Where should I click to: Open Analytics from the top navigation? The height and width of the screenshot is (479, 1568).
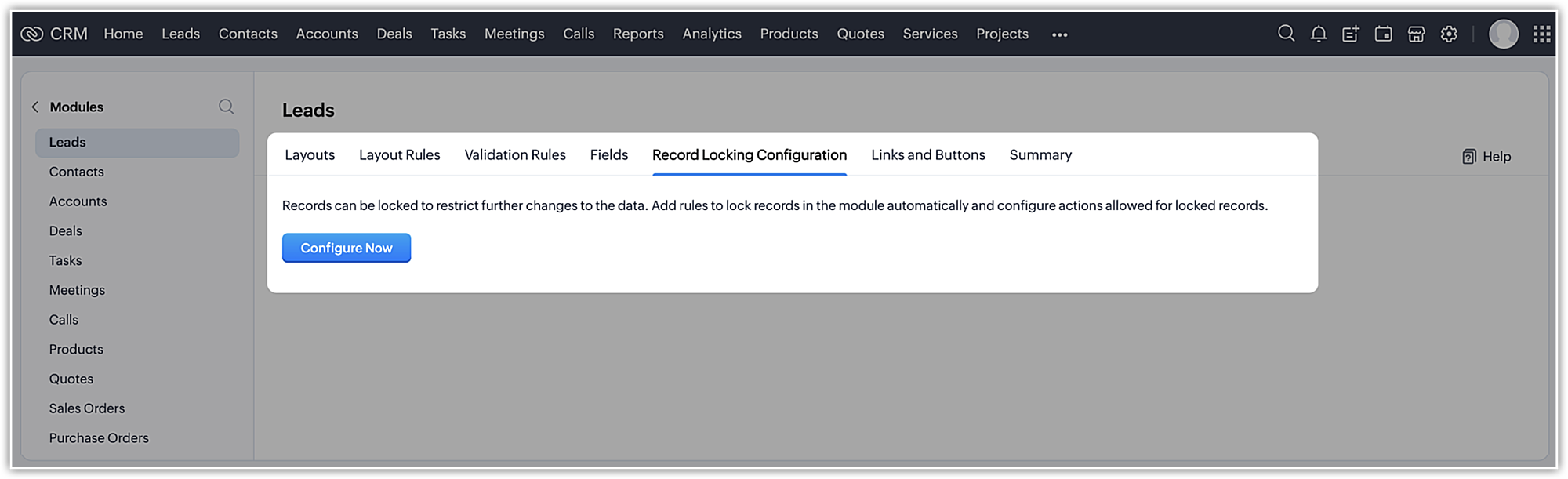(711, 34)
